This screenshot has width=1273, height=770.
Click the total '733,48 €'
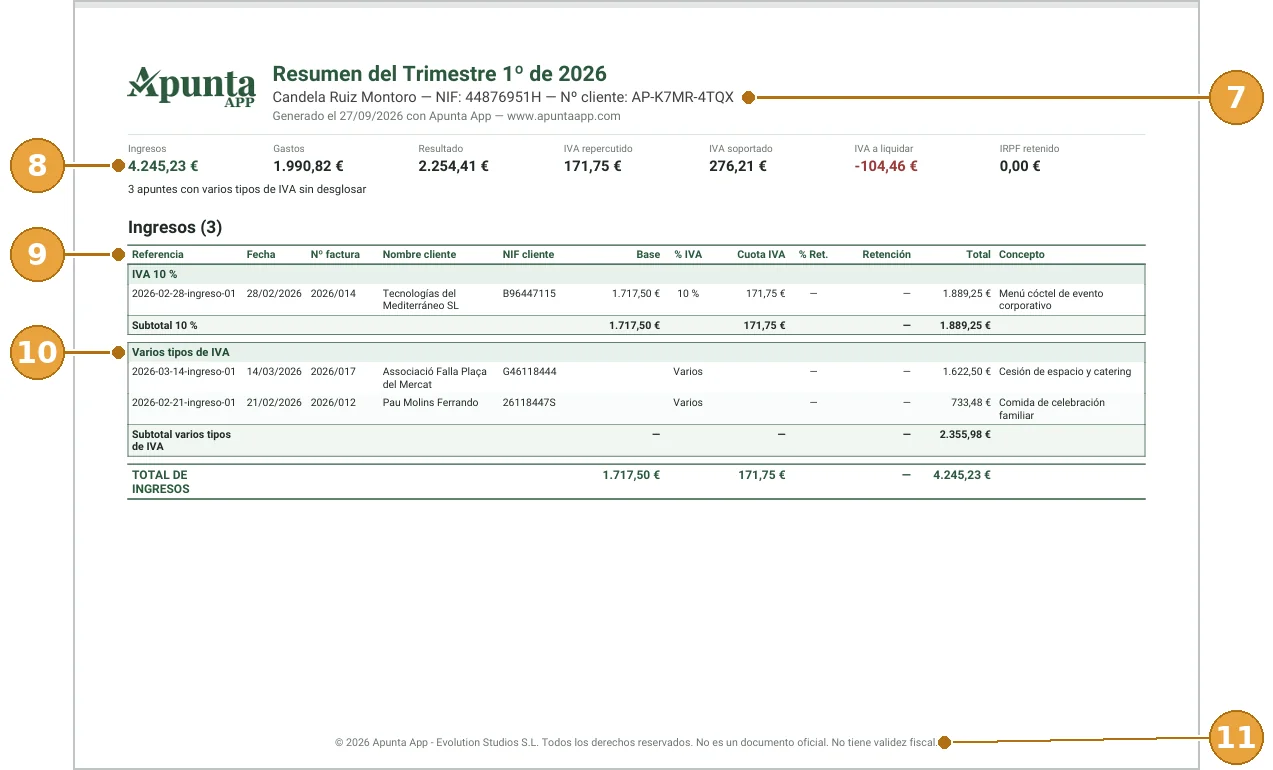pyautogui.click(x=971, y=403)
